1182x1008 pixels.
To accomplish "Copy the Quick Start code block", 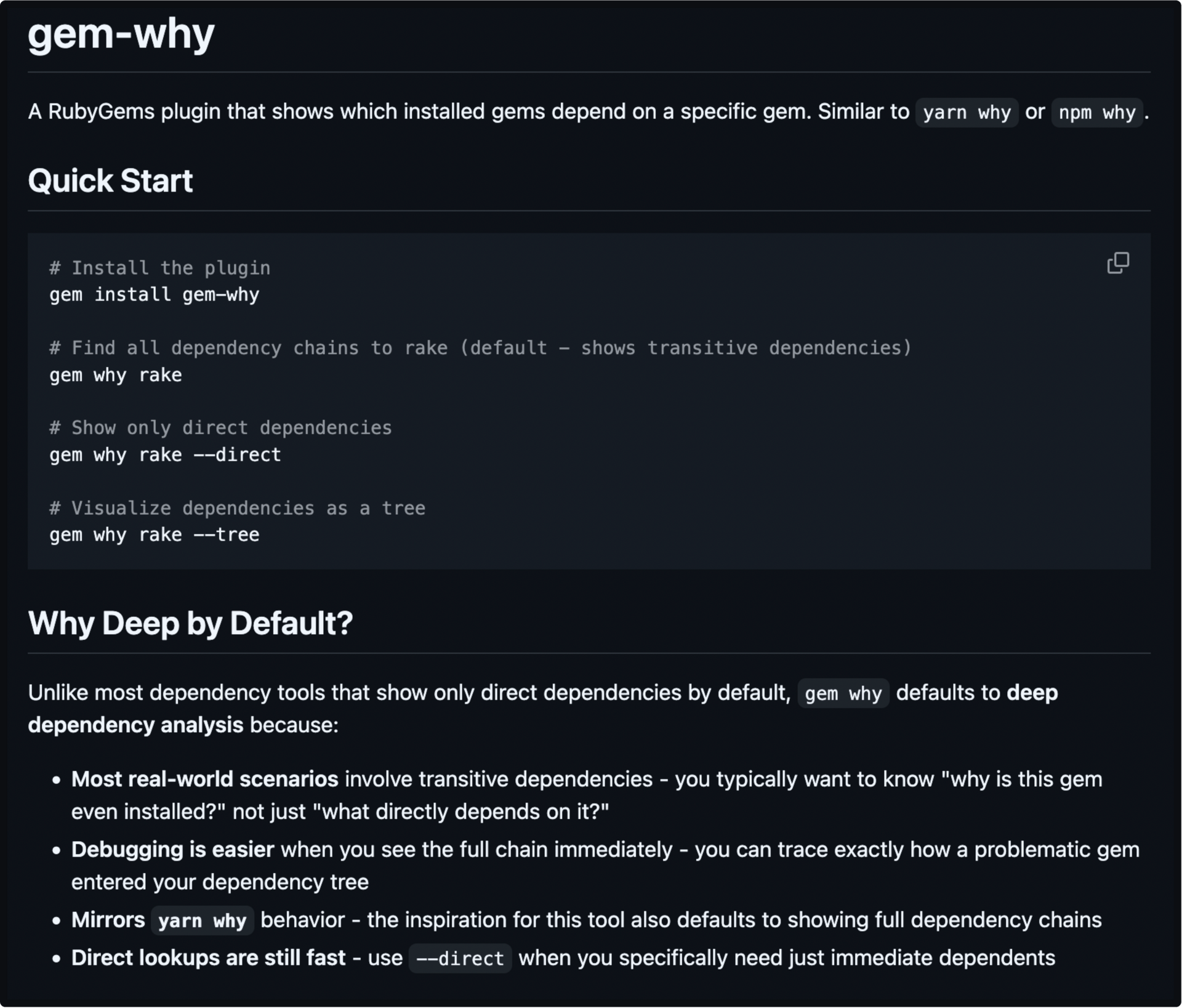I will pos(1117,263).
